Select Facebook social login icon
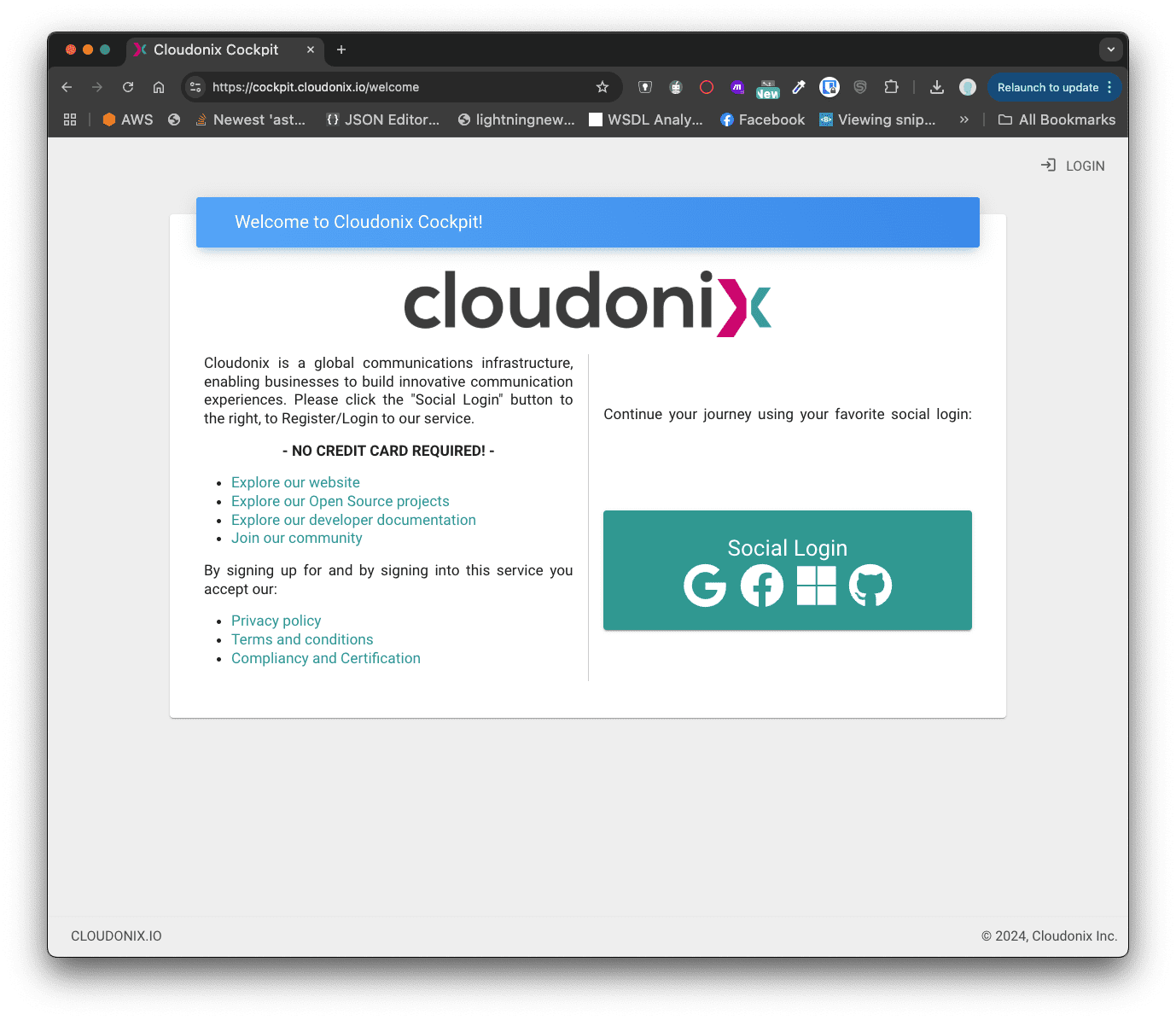Image resolution: width=1176 pixels, height=1020 pixels. 762,586
